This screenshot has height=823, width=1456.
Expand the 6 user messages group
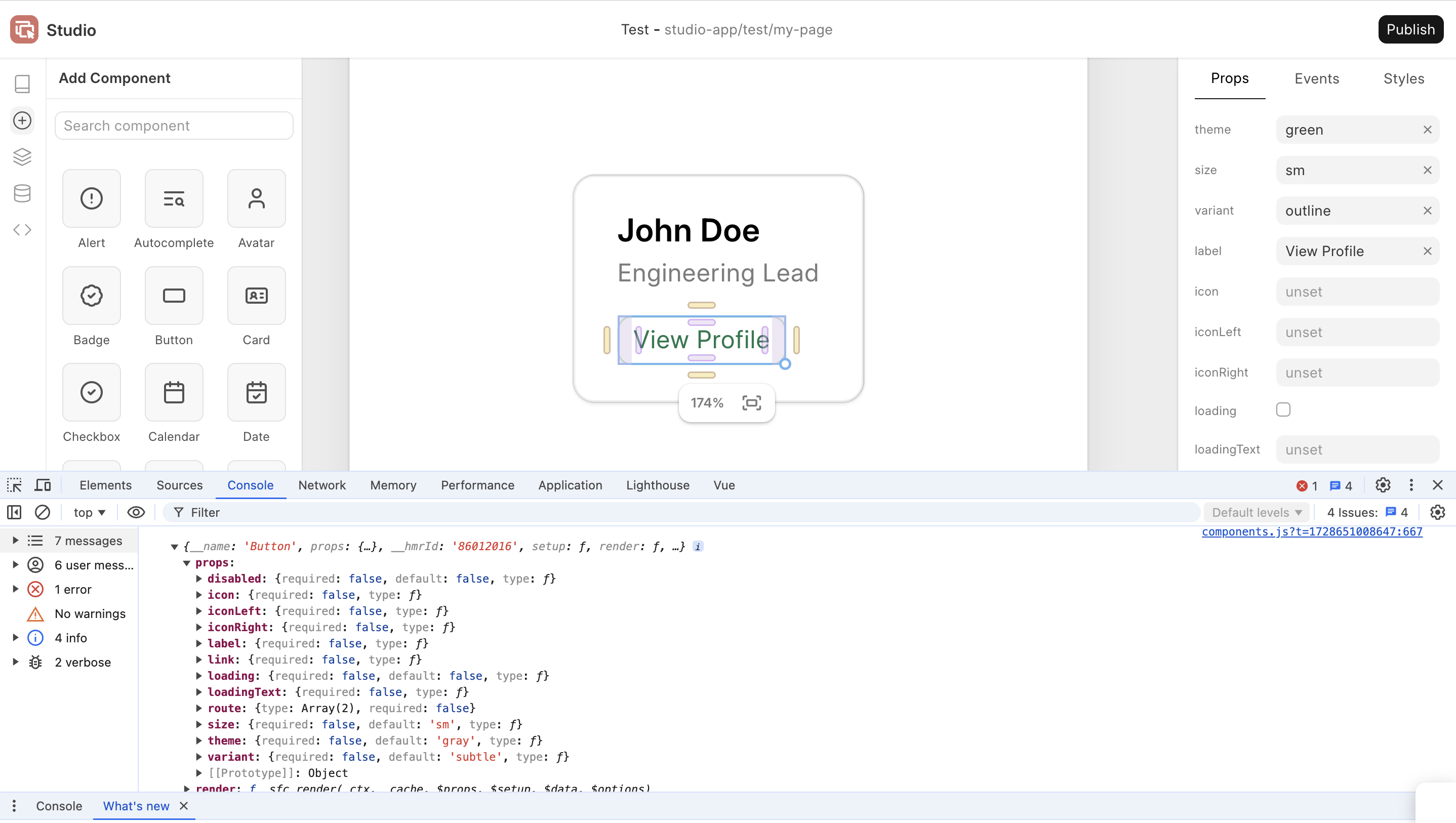[15, 565]
